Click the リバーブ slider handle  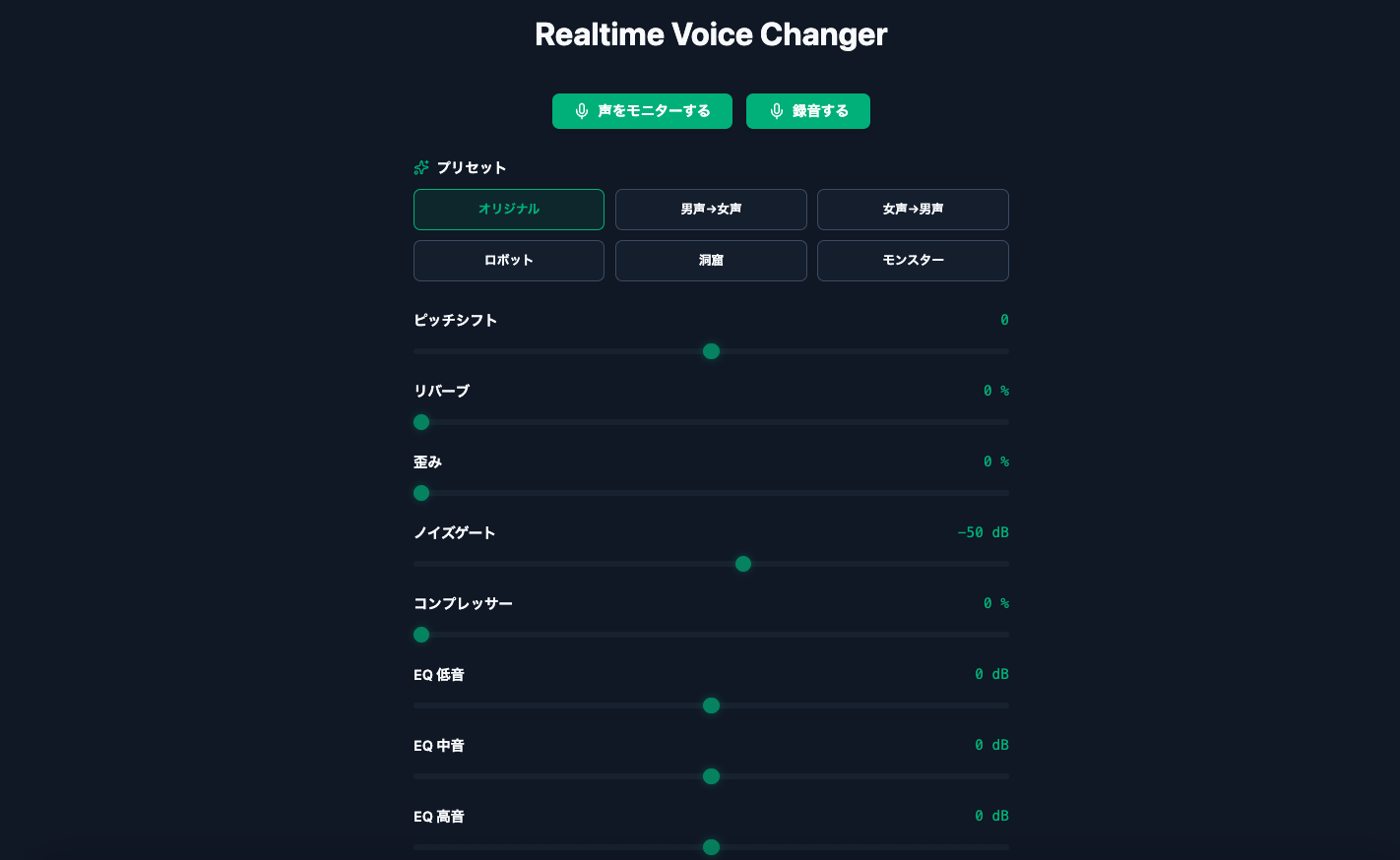pyautogui.click(x=421, y=422)
